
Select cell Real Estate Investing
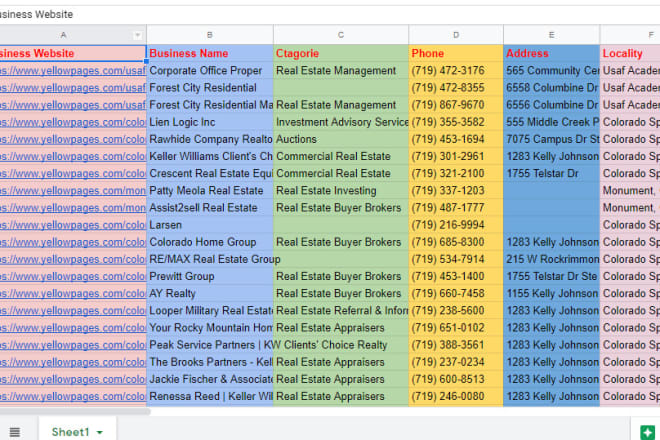[x=341, y=191]
